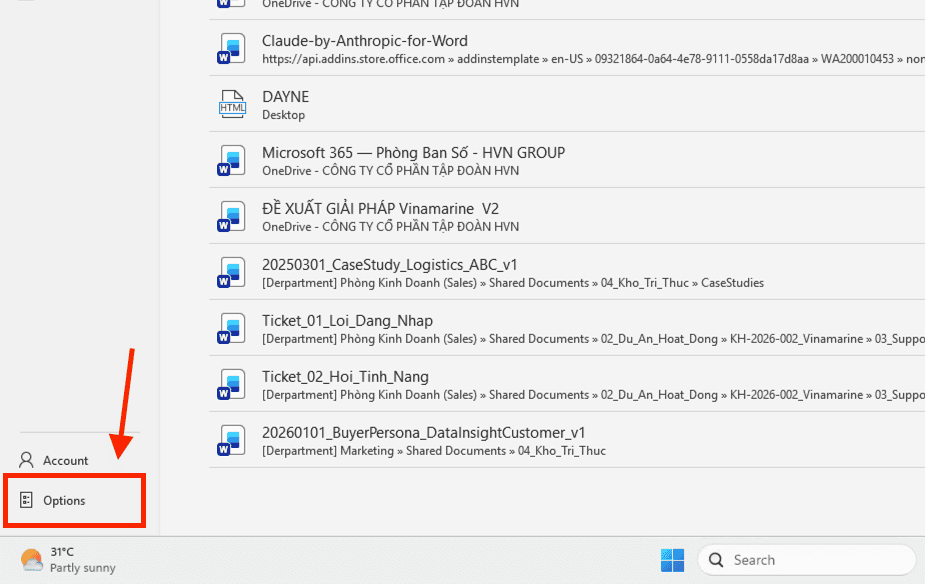Viewport: 925px width, 584px height.
Task: Click the path text under Ticket_01_Loi_Dang_Nhap
Action: coord(593,339)
